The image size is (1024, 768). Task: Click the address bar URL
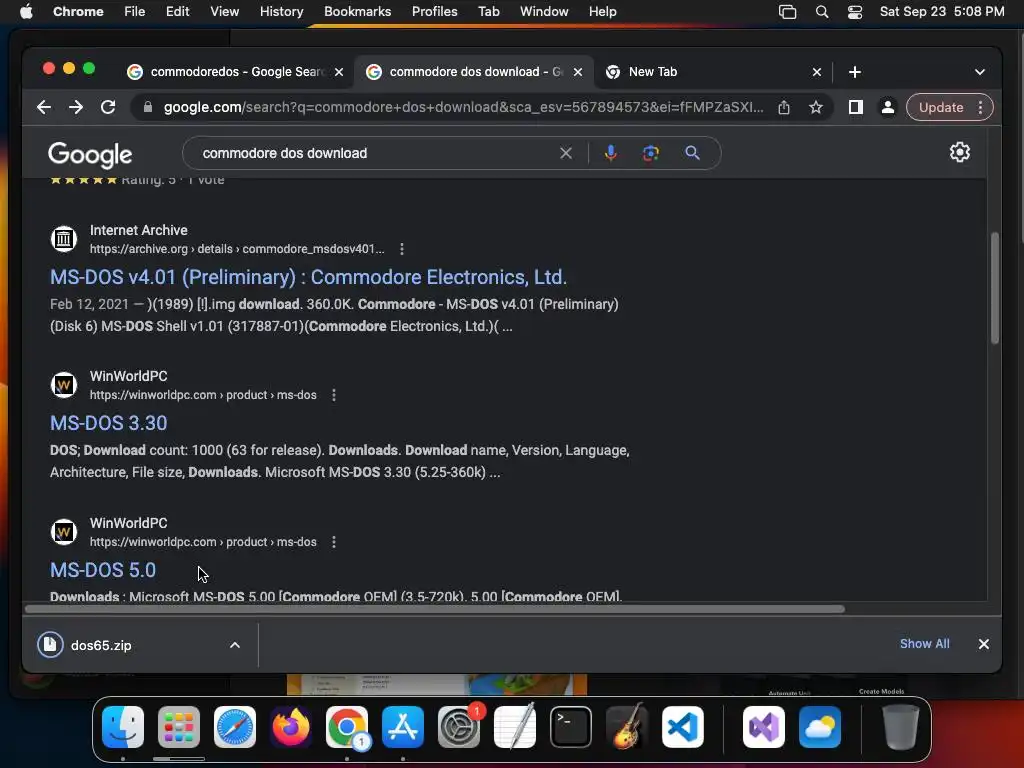463,107
